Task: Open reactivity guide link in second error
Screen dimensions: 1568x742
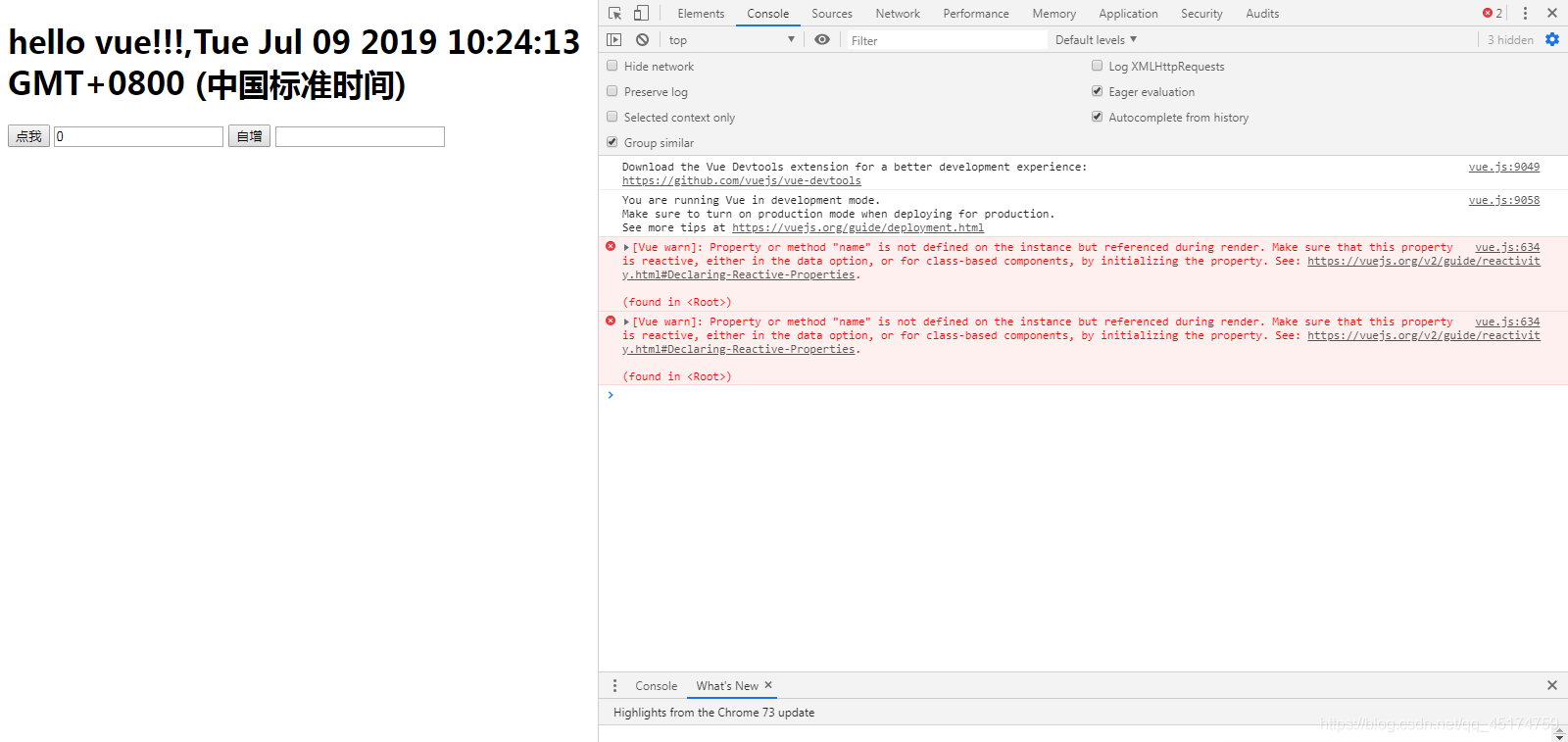Action: 1424,336
